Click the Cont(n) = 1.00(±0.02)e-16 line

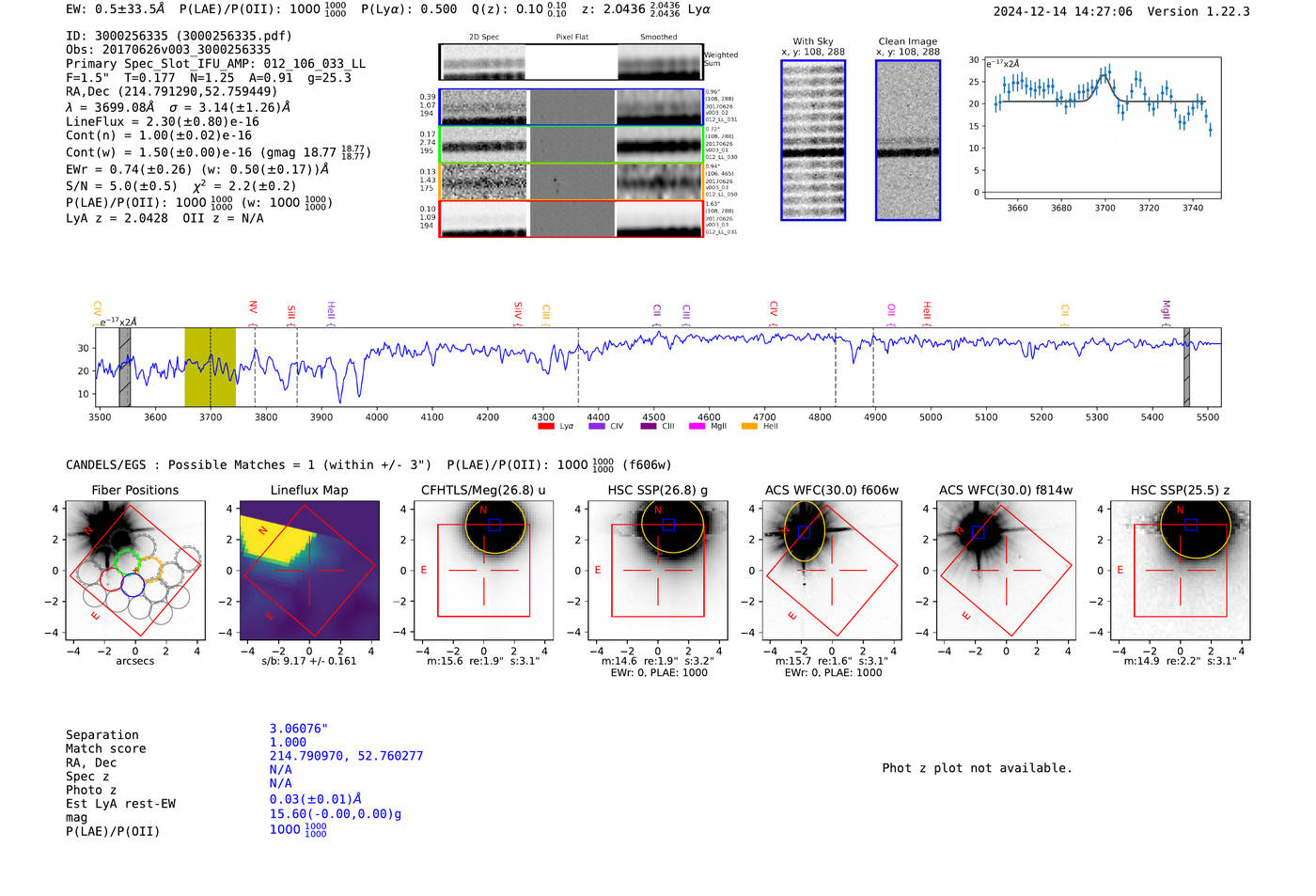(159, 135)
